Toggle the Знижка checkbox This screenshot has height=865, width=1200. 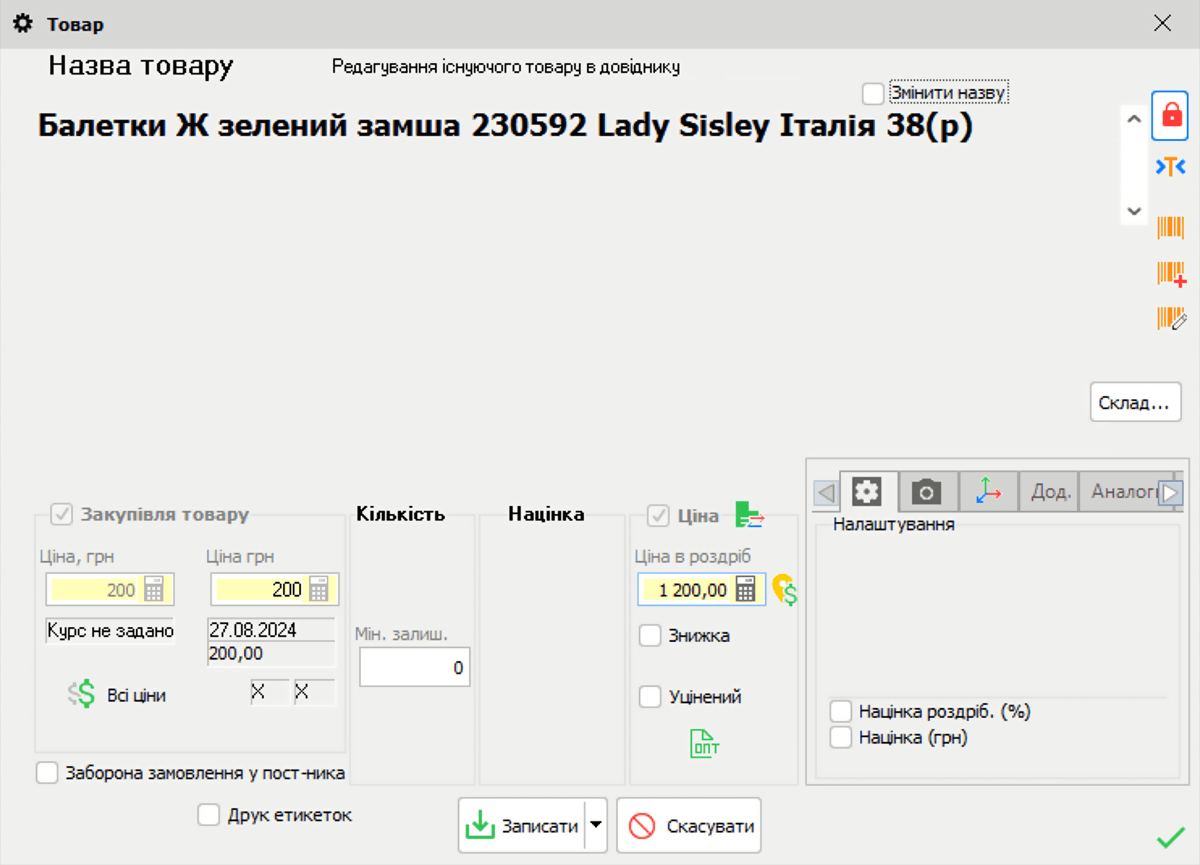pos(651,636)
